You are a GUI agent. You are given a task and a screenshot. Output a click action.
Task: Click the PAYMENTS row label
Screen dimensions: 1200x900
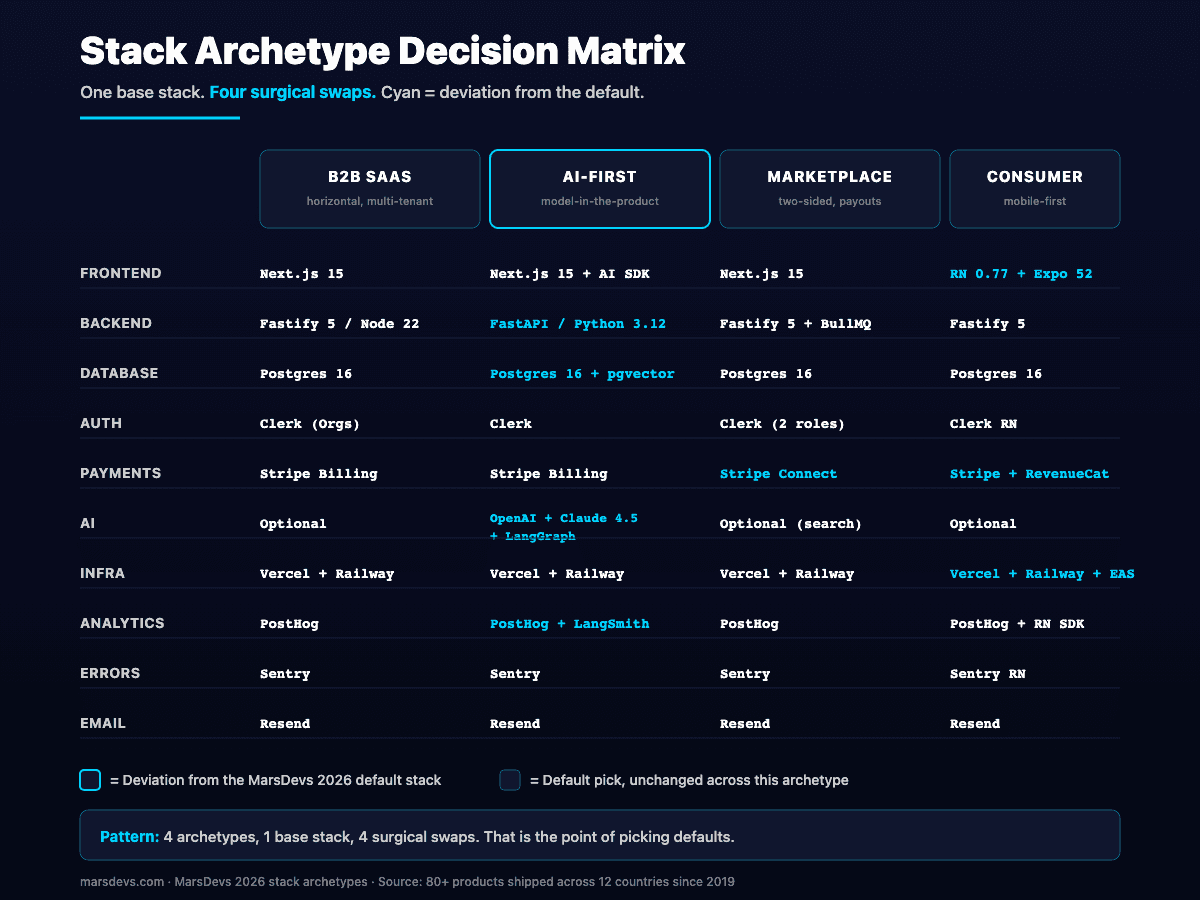click(120, 473)
